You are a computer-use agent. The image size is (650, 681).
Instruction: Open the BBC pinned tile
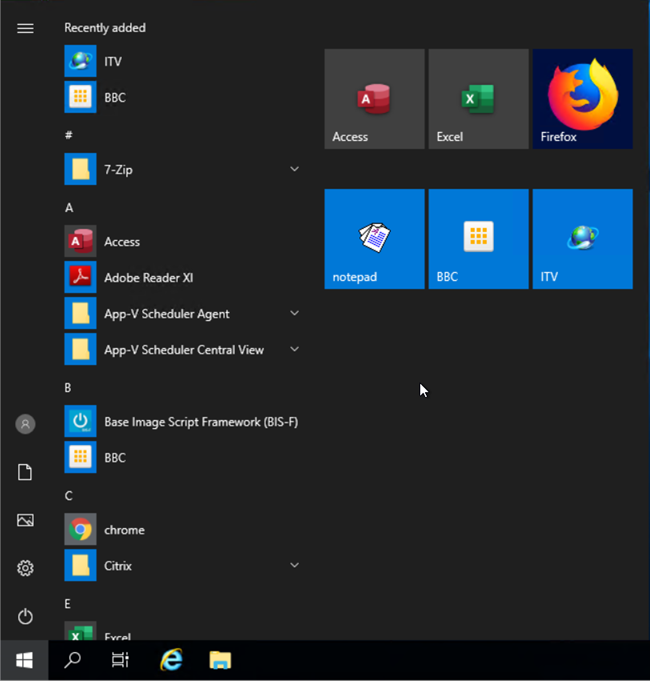[x=478, y=239]
